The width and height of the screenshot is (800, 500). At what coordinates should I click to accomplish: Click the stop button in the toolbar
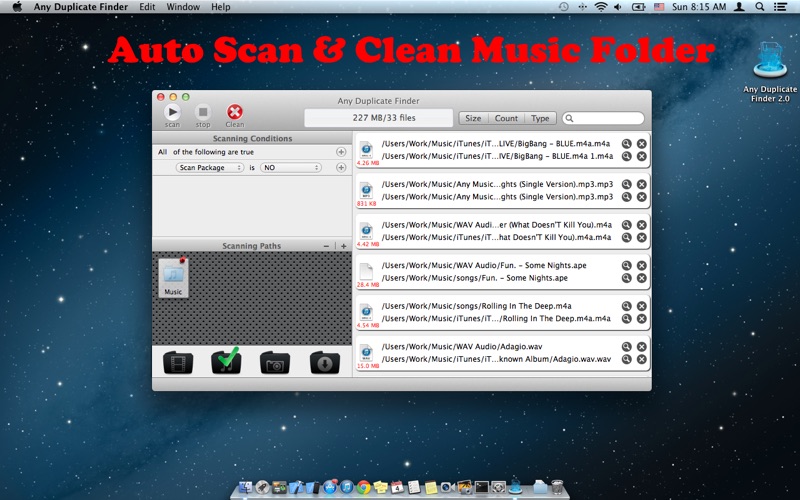(x=203, y=112)
